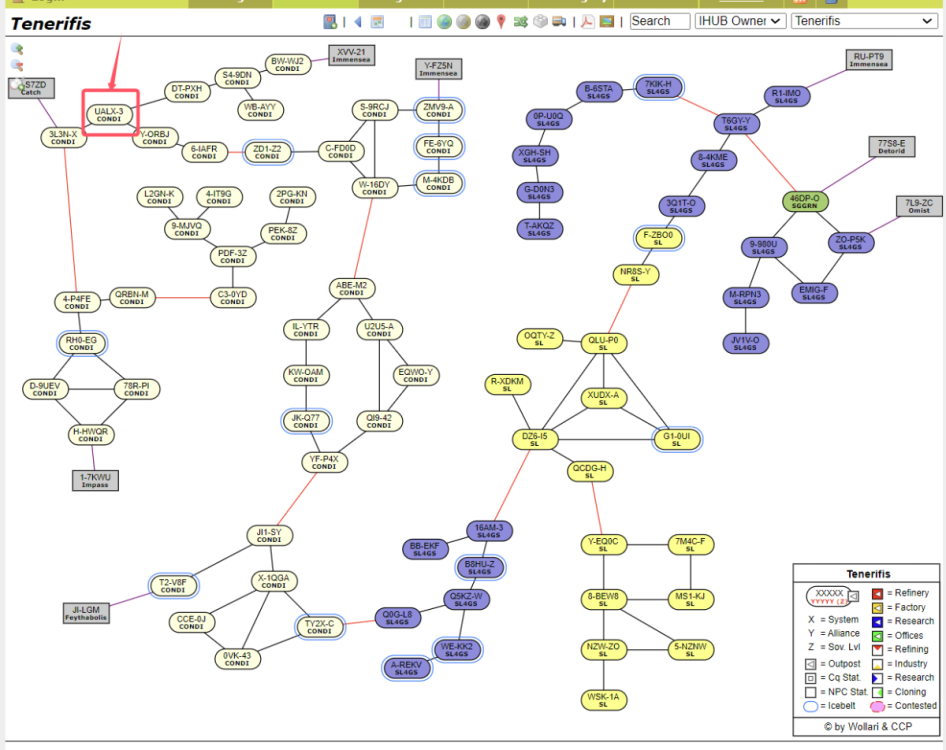The height and width of the screenshot is (750, 946).
Task: Click the red map pin icon
Action: (501, 21)
